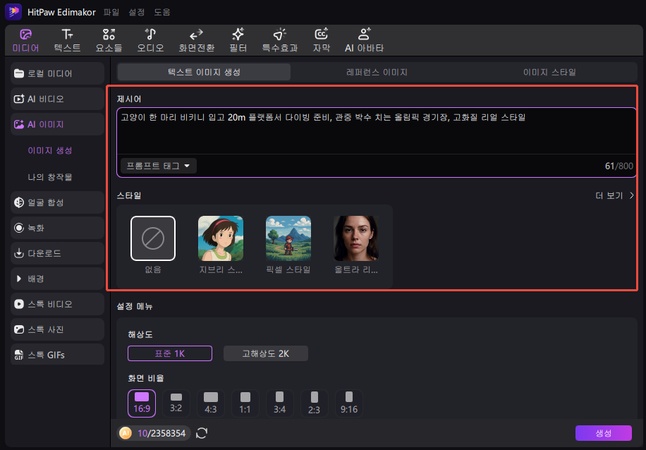Choose the 3:2 aspect ratio

pyautogui.click(x=176, y=403)
